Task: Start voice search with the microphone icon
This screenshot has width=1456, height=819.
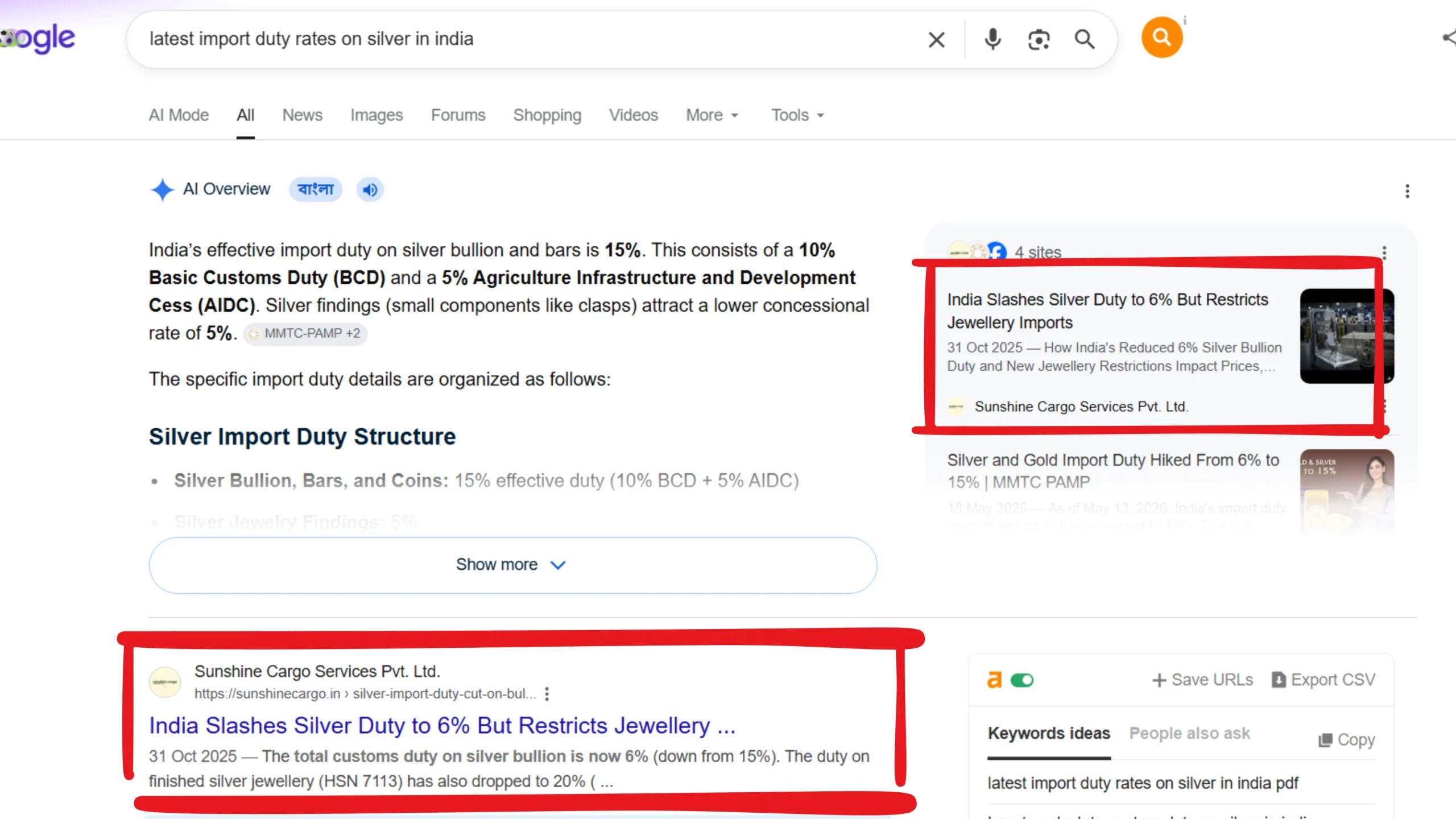Action: [992, 40]
